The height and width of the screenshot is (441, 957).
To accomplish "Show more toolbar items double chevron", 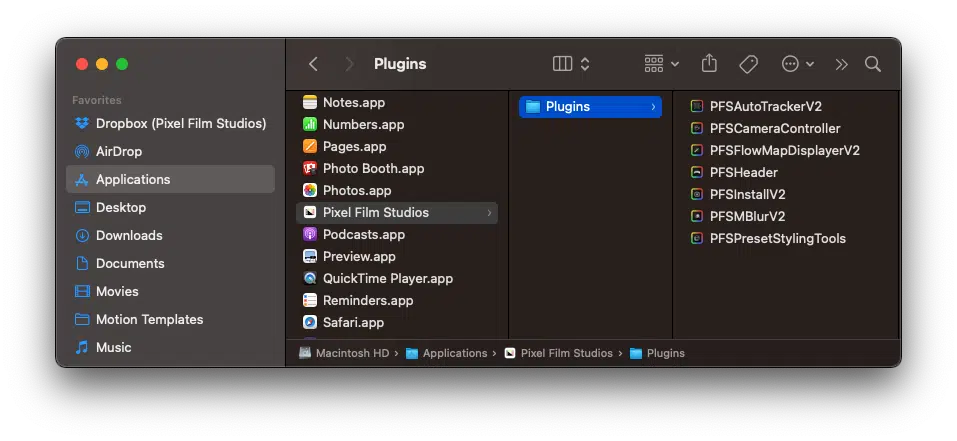I will [842, 64].
